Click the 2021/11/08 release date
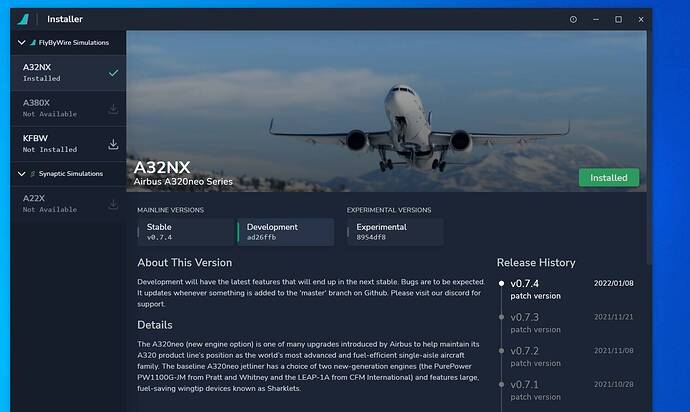Image resolution: width=690 pixels, height=412 pixels. click(x=613, y=350)
